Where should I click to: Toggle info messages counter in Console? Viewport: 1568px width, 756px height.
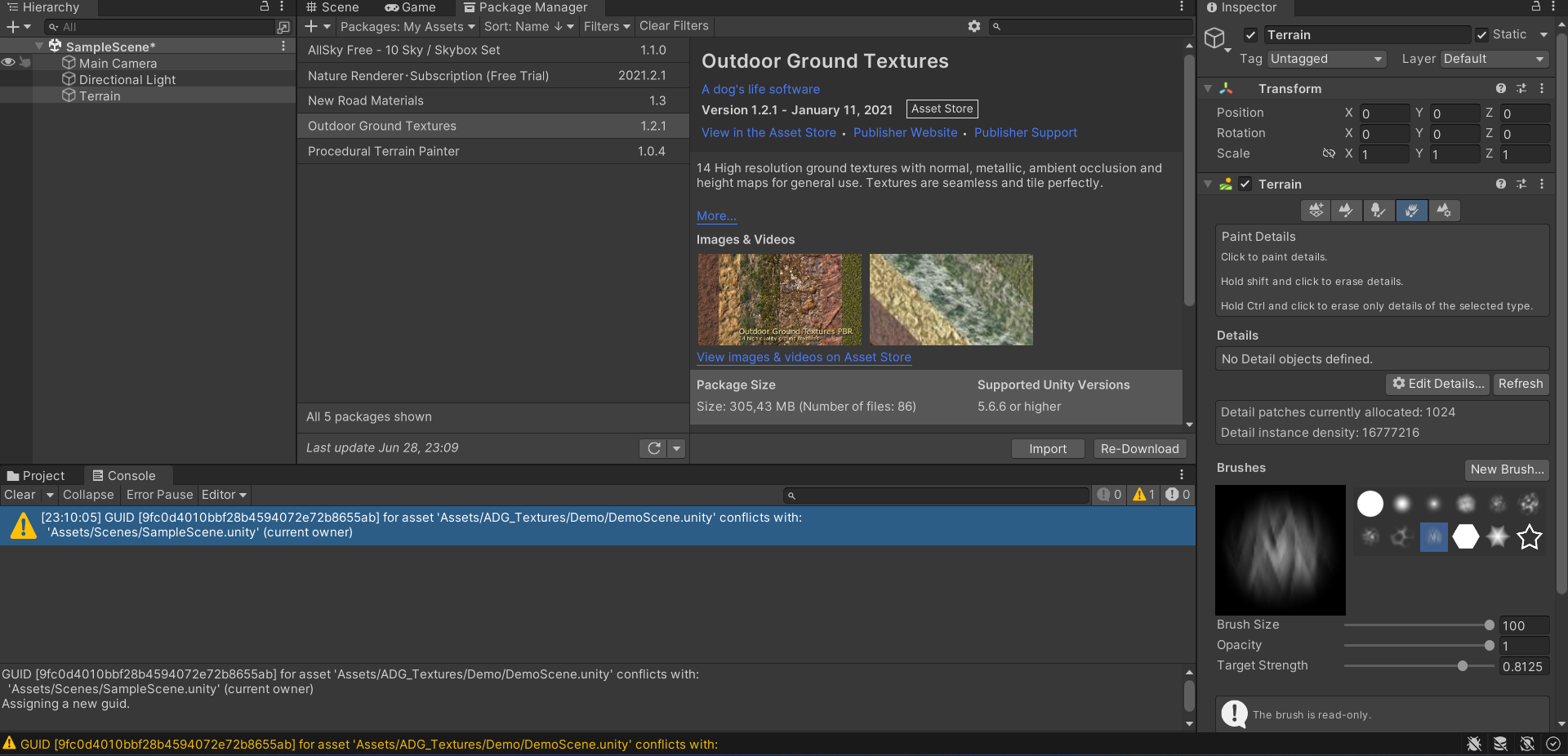pos(1109,495)
